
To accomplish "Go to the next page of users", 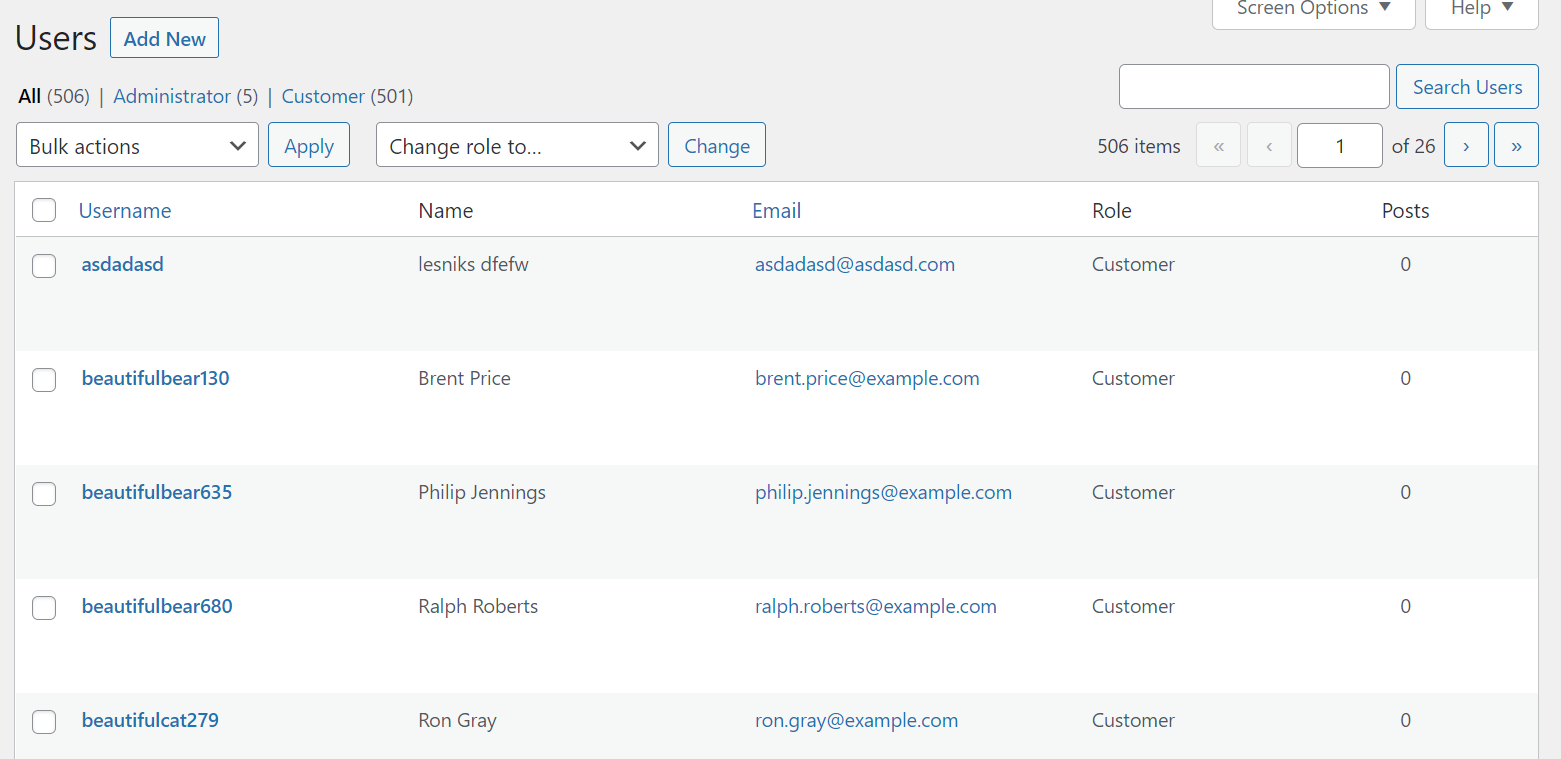I will [1466, 145].
